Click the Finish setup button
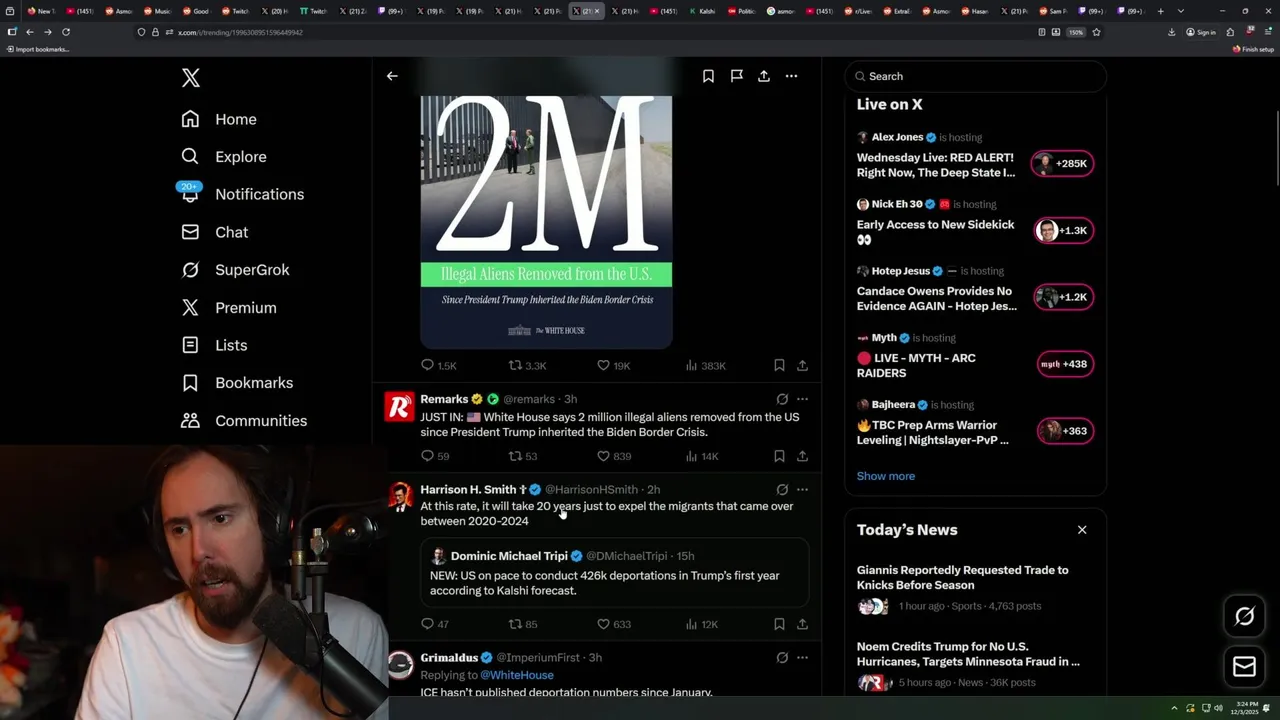This screenshot has height=720, width=1280. (1253, 49)
